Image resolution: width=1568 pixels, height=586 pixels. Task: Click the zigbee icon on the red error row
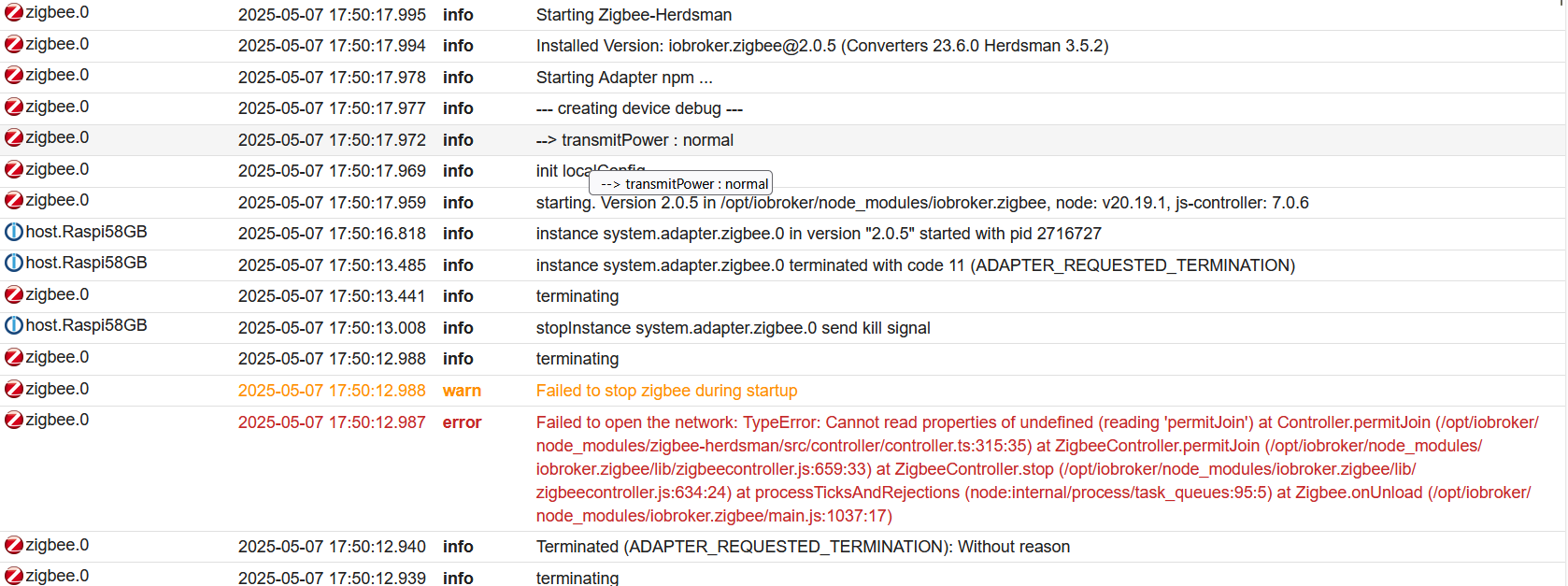[x=14, y=420]
